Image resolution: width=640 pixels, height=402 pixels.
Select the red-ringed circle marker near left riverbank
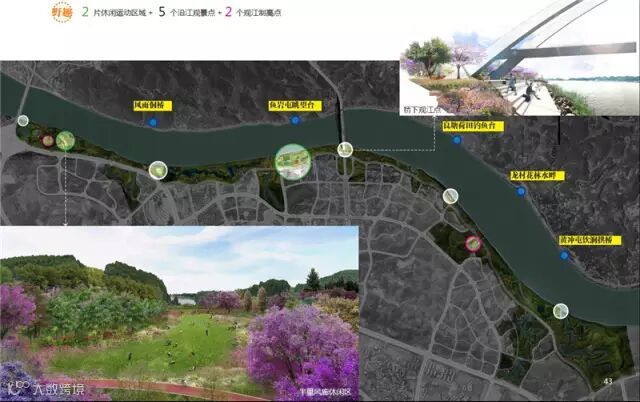tap(48, 141)
